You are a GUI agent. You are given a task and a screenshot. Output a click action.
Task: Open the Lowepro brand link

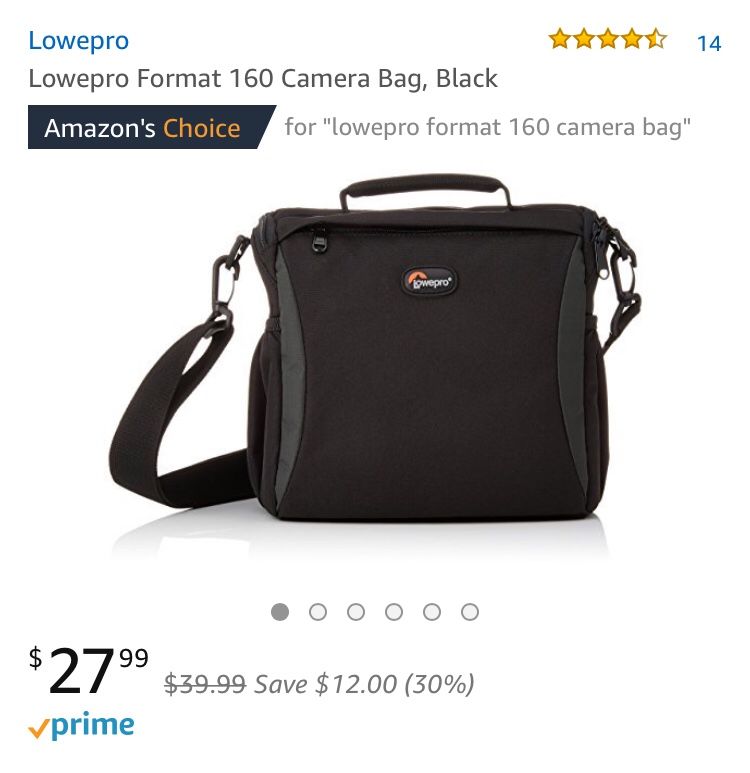[x=78, y=40]
